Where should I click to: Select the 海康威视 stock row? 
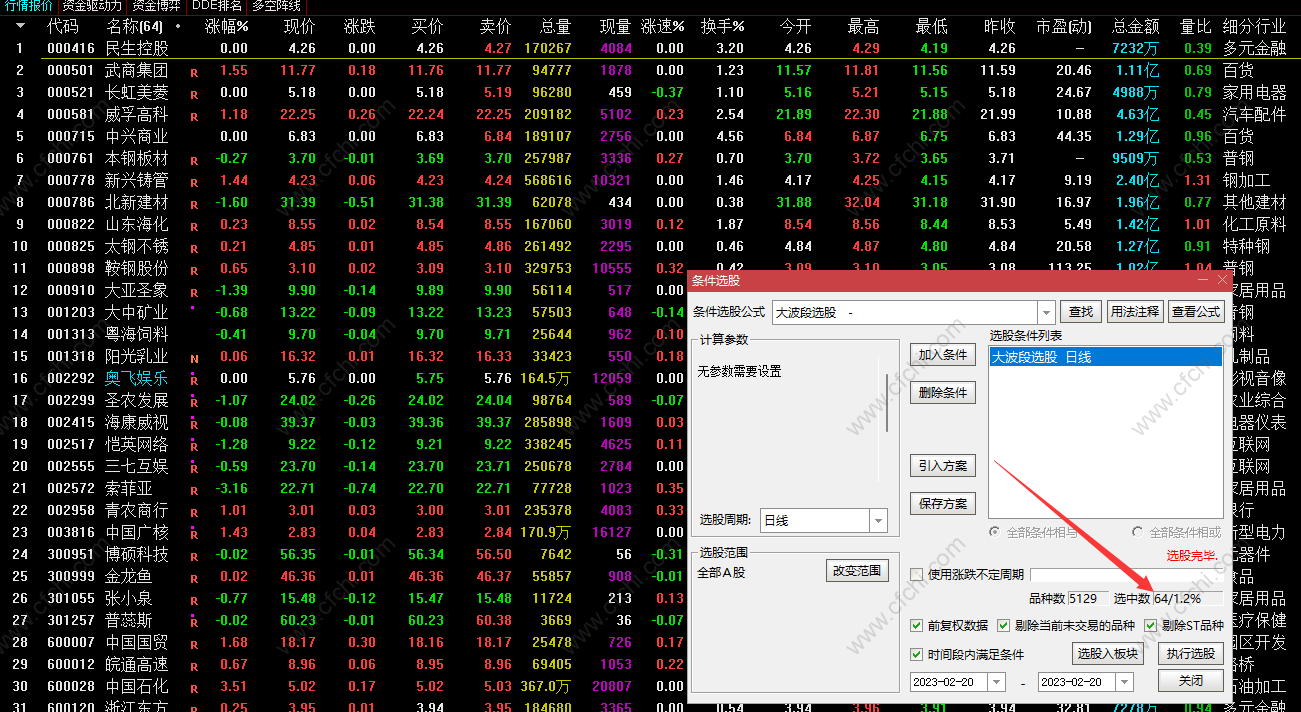click(x=344, y=422)
